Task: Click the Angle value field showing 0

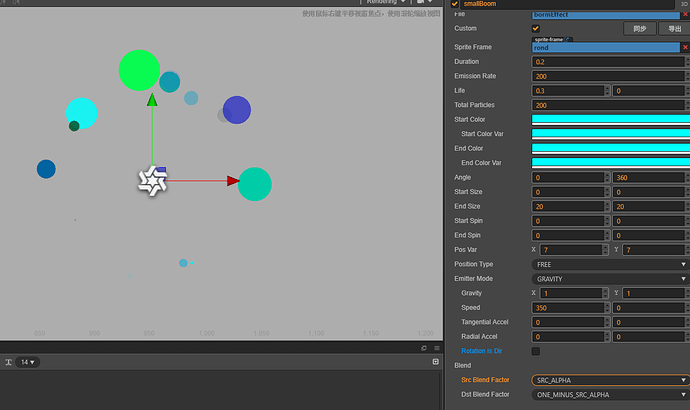Action: tap(568, 178)
